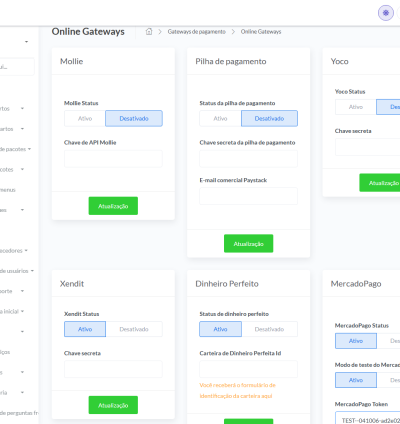
Task: Click the 'Yoco' card title
Action: coord(339,61)
